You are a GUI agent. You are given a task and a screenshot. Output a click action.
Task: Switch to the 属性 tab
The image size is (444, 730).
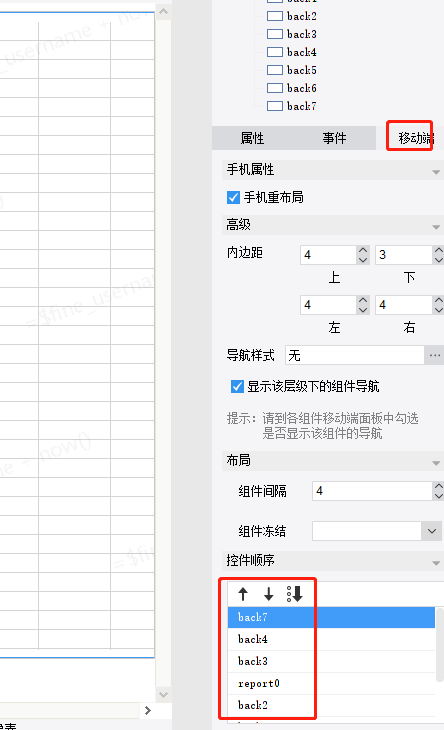pos(252,138)
